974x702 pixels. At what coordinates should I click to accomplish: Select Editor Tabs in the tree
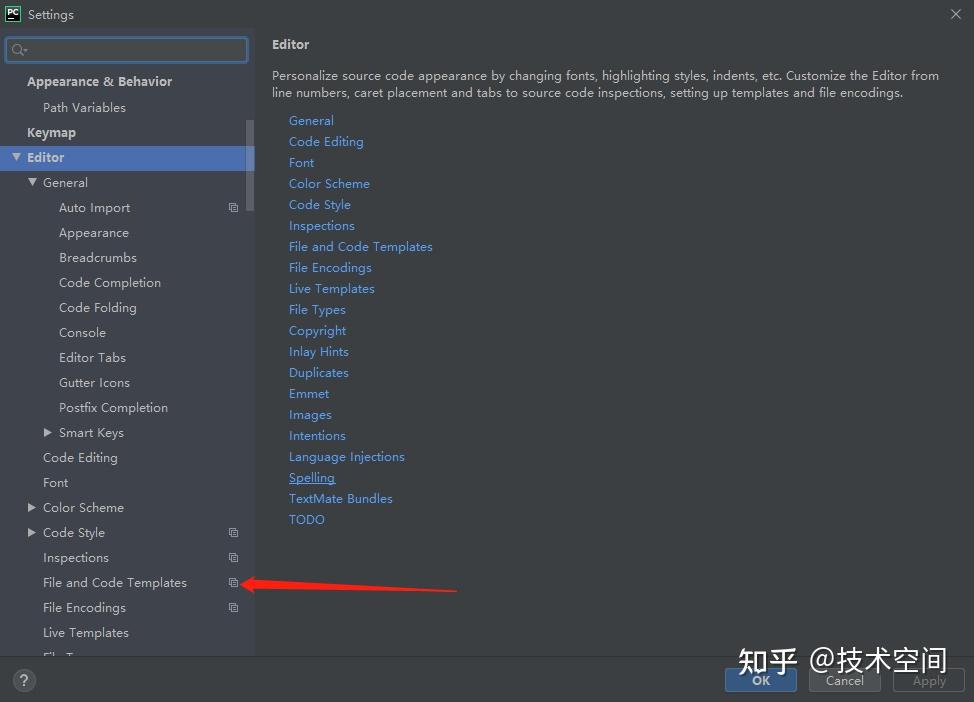click(x=93, y=357)
